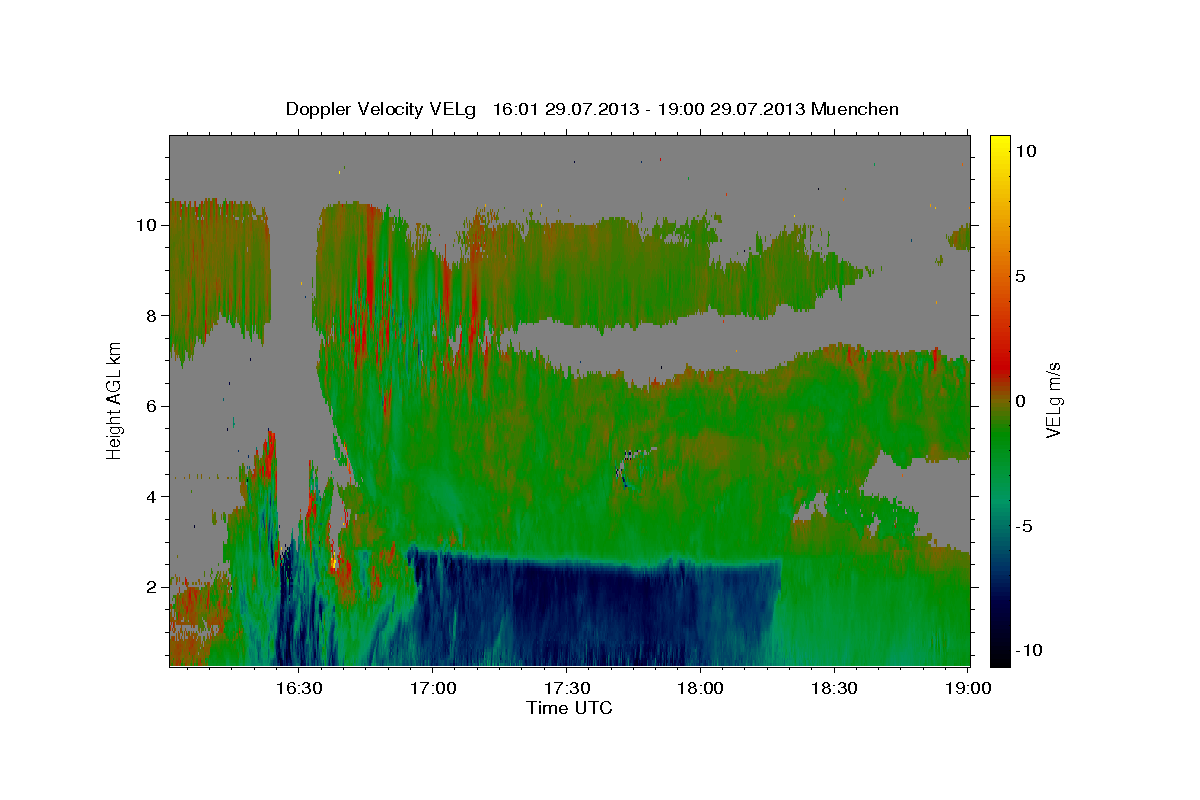Click the colorbar label '-10'

(x=1027, y=650)
